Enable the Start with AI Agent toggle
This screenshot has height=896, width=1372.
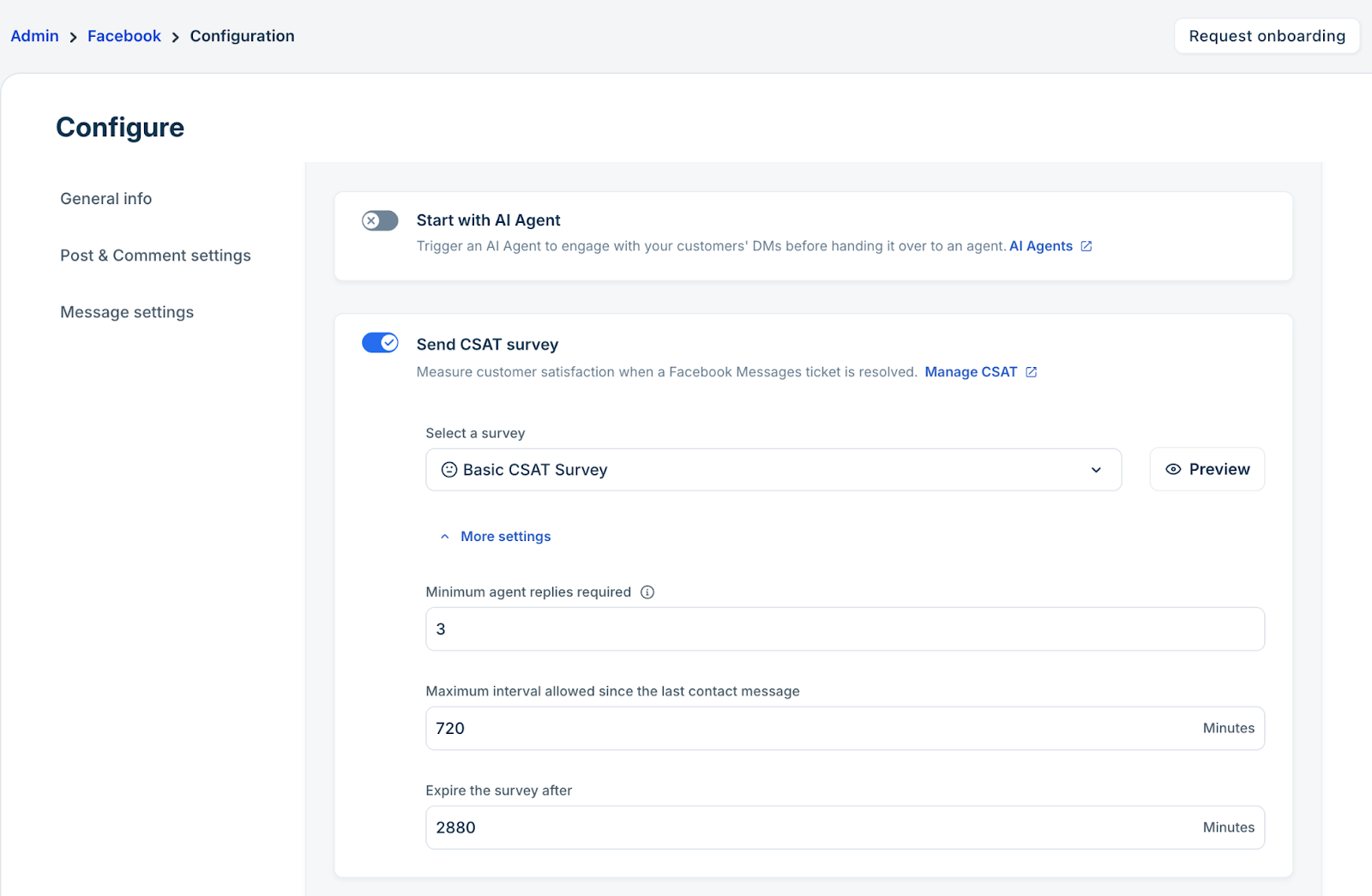380,221
